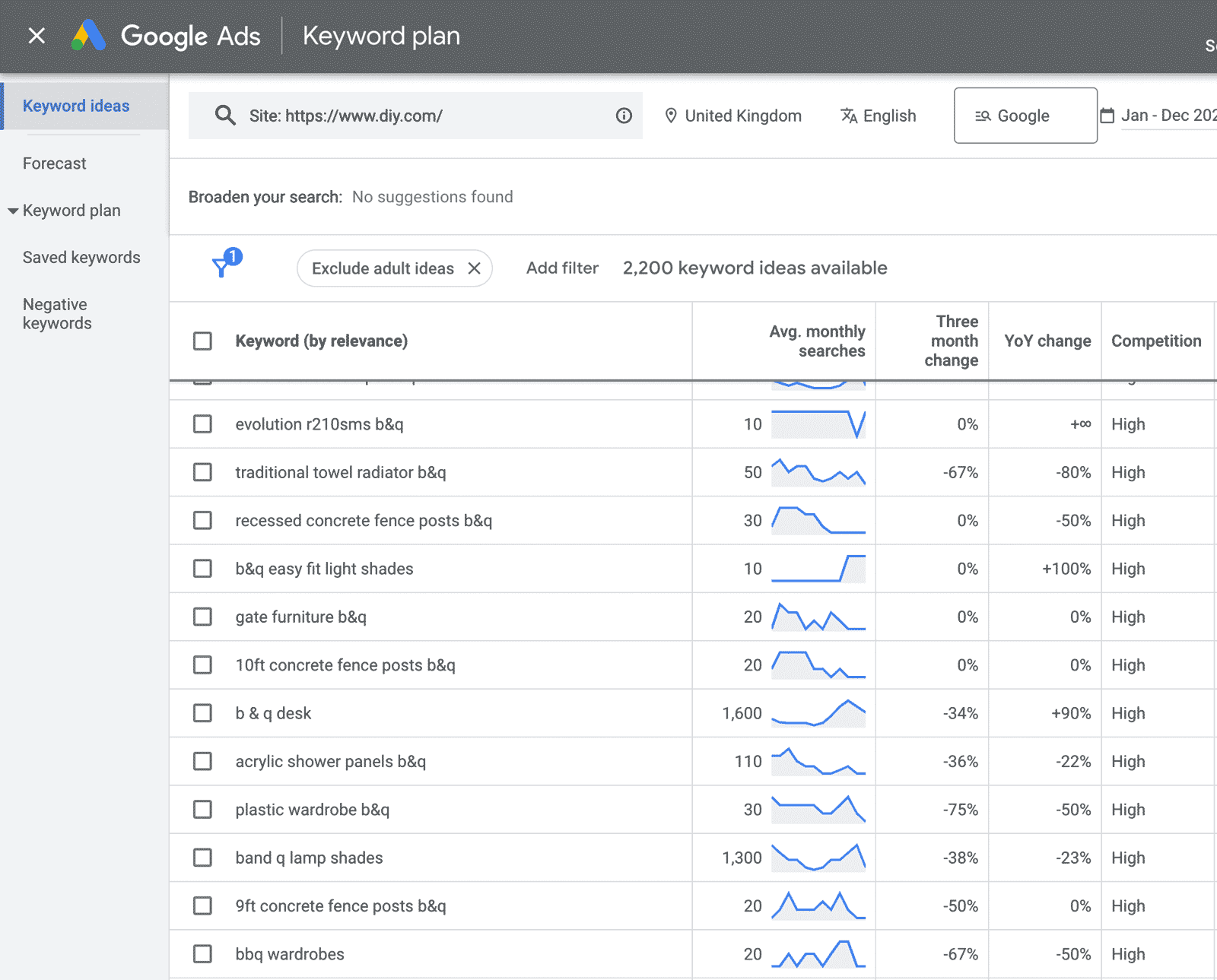Open the calendar icon for date range
The width and height of the screenshot is (1217, 980).
pos(1108,115)
